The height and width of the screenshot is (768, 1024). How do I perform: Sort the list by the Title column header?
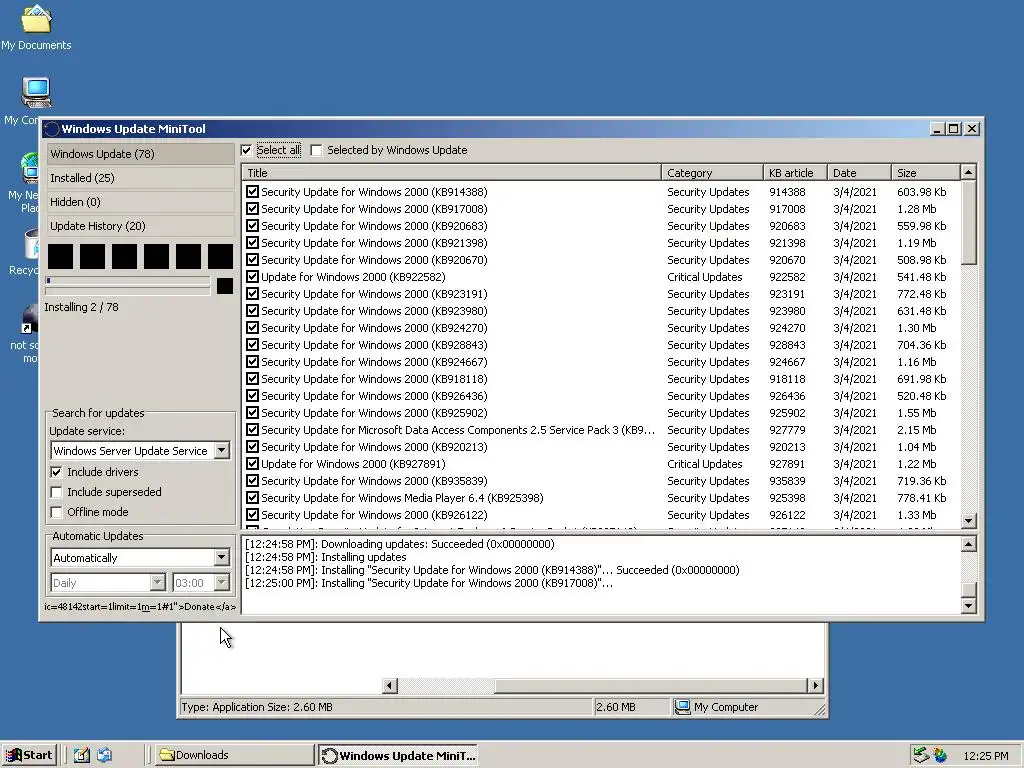pyautogui.click(x=452, y=173)
